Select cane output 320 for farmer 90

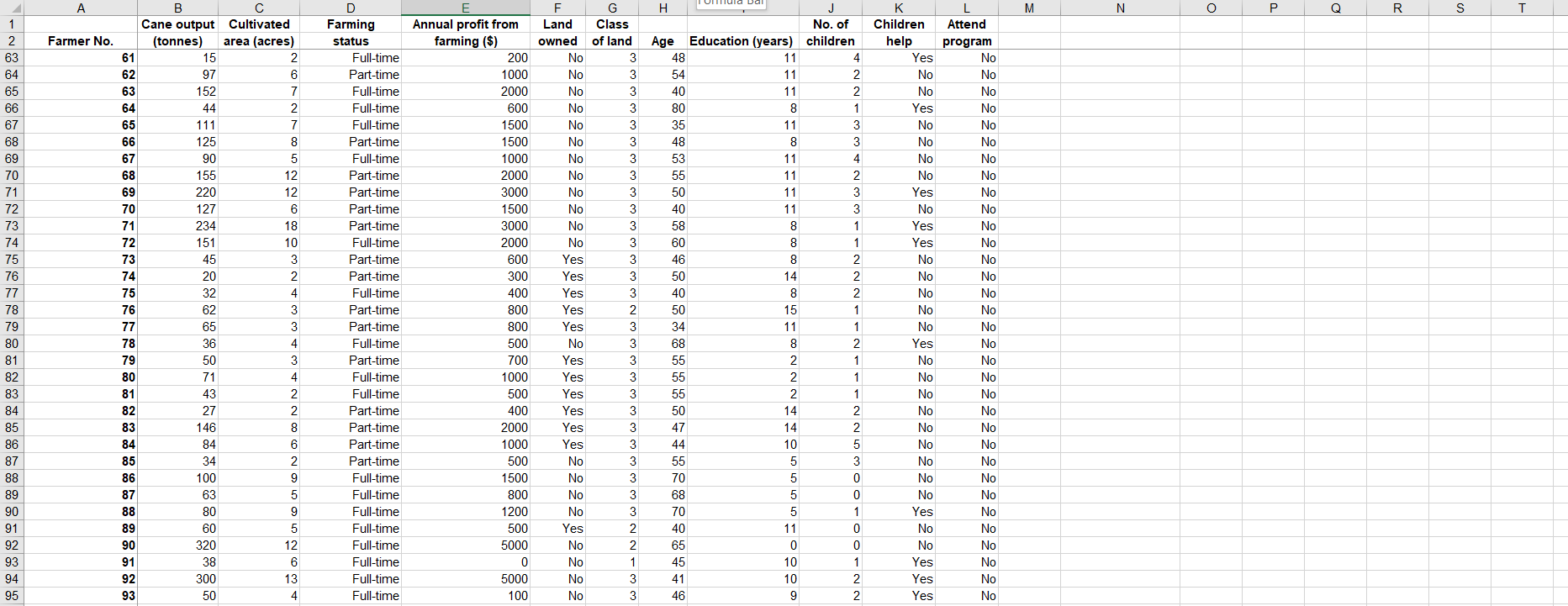point(177,545)
